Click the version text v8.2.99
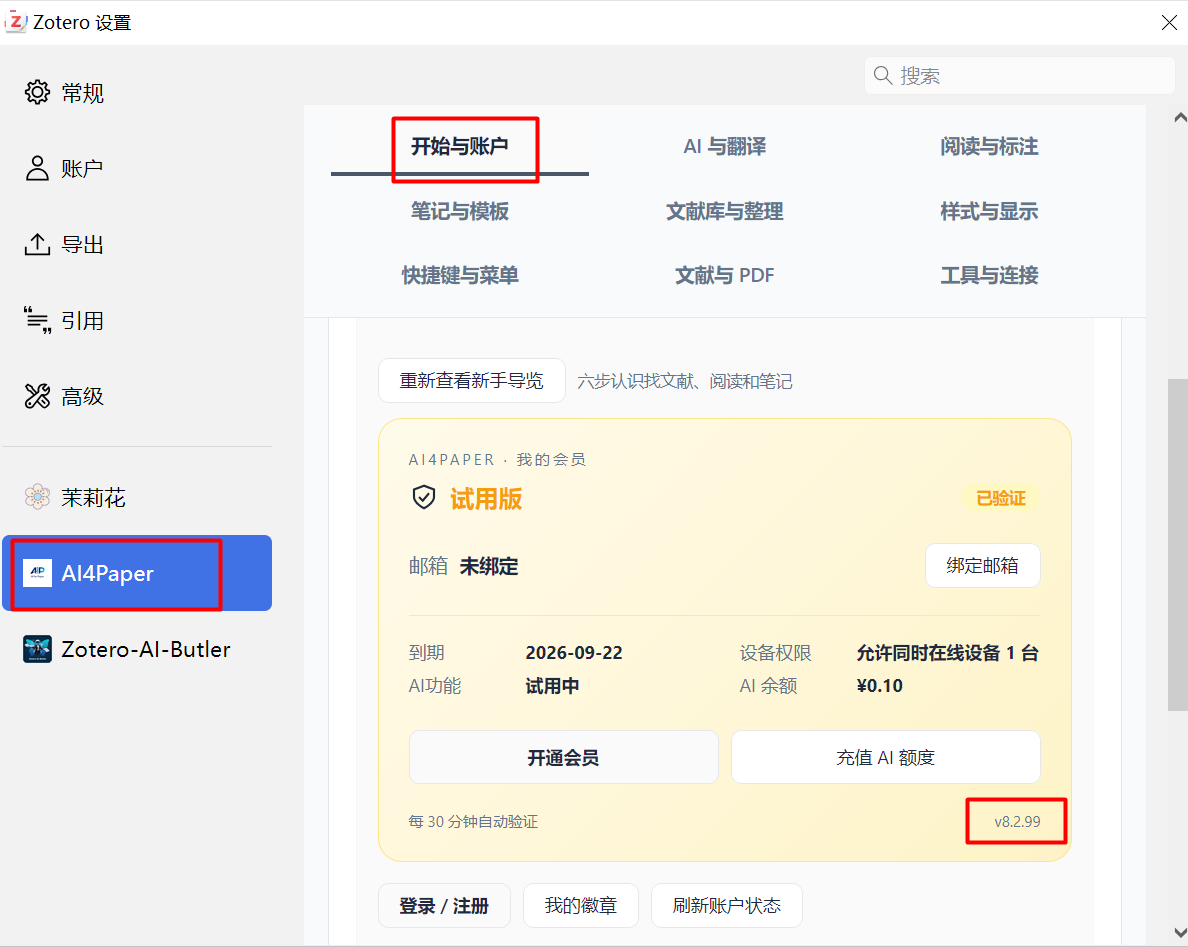This screenshot has height=947, width=1188. (x=1018, y=821)
